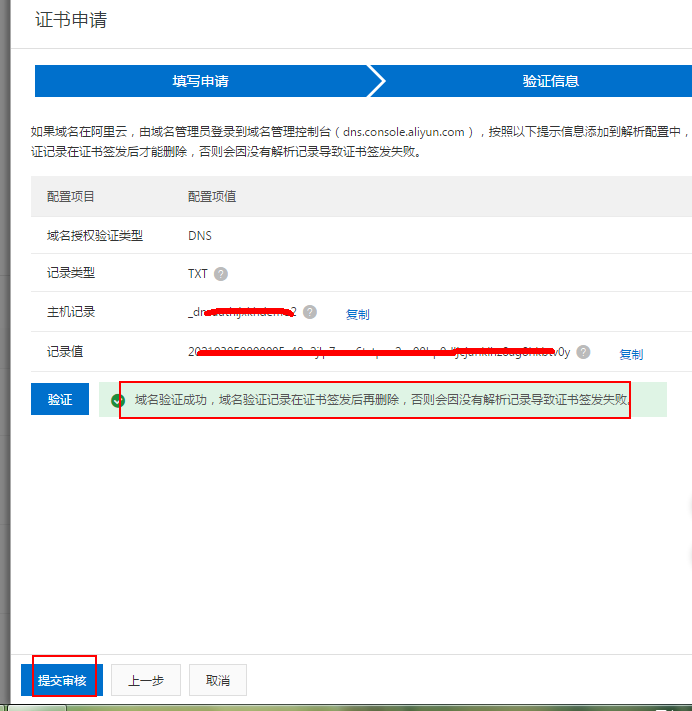Click the help icon beside the 记录值 value

[x=583, y=352]
